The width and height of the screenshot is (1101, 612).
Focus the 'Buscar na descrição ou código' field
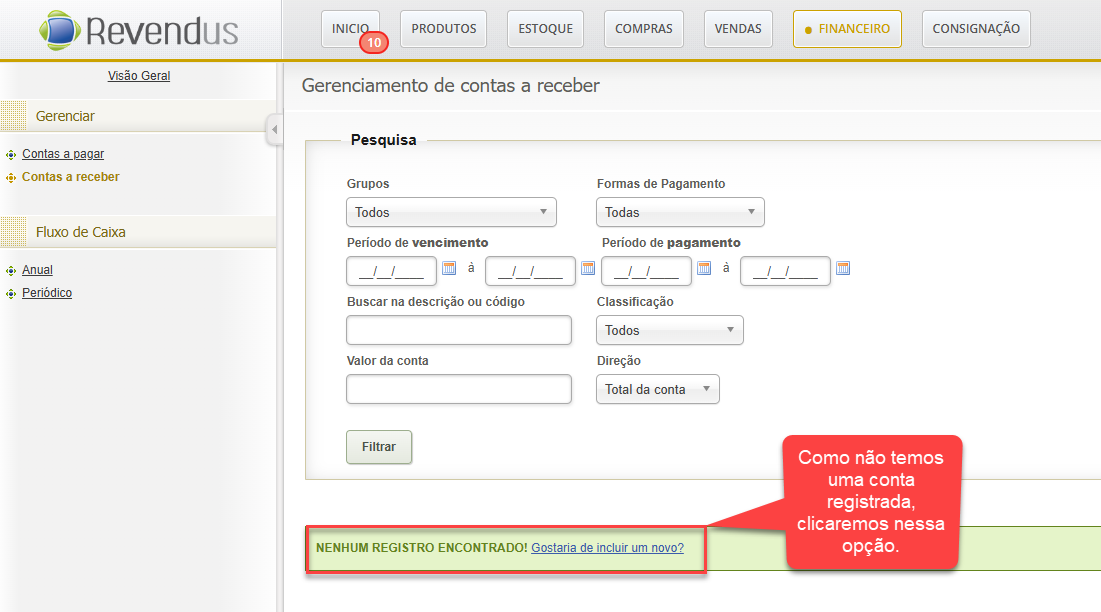click(x=459, y=330)
